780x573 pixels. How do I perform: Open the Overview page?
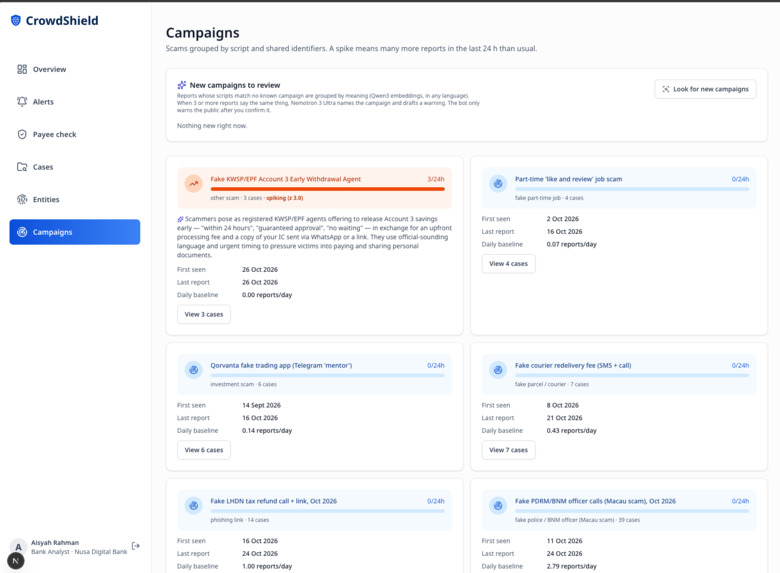(75, 69)
